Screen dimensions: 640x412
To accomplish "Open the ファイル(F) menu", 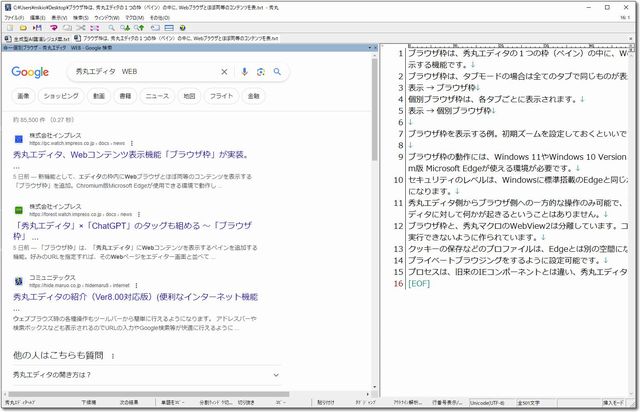I will [17, 17].
